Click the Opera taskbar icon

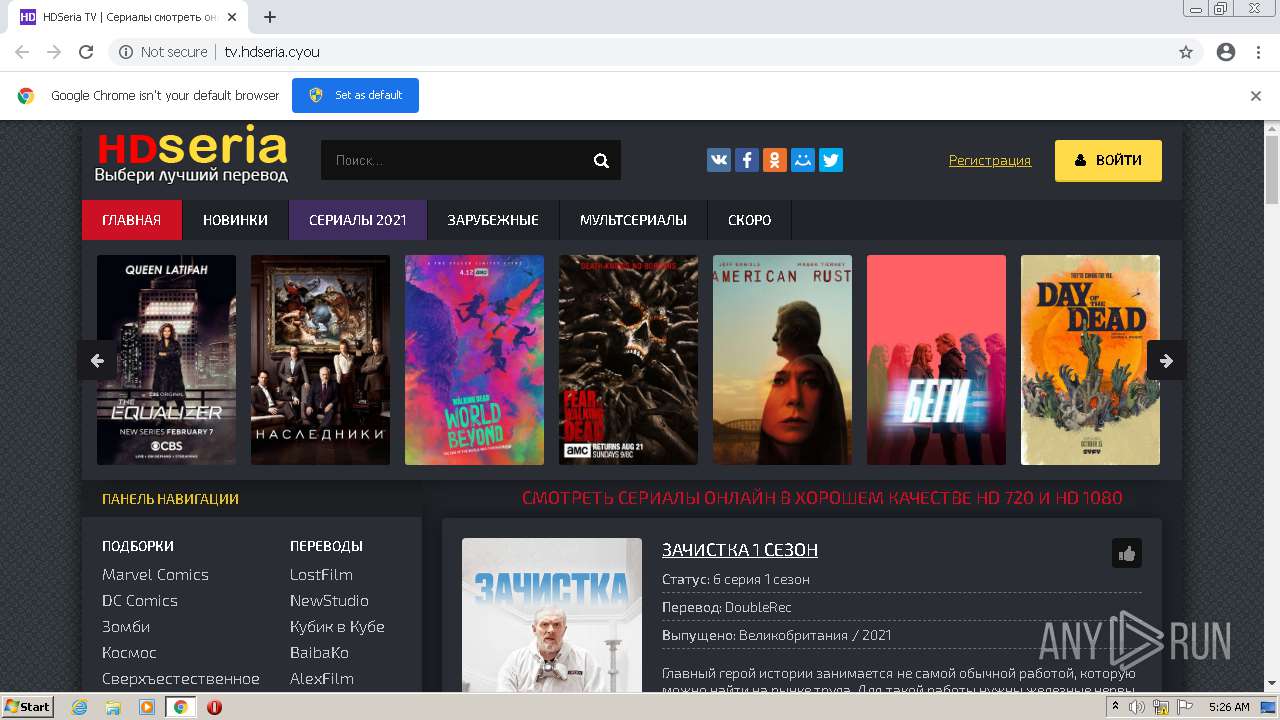click(x=214, y=707)
